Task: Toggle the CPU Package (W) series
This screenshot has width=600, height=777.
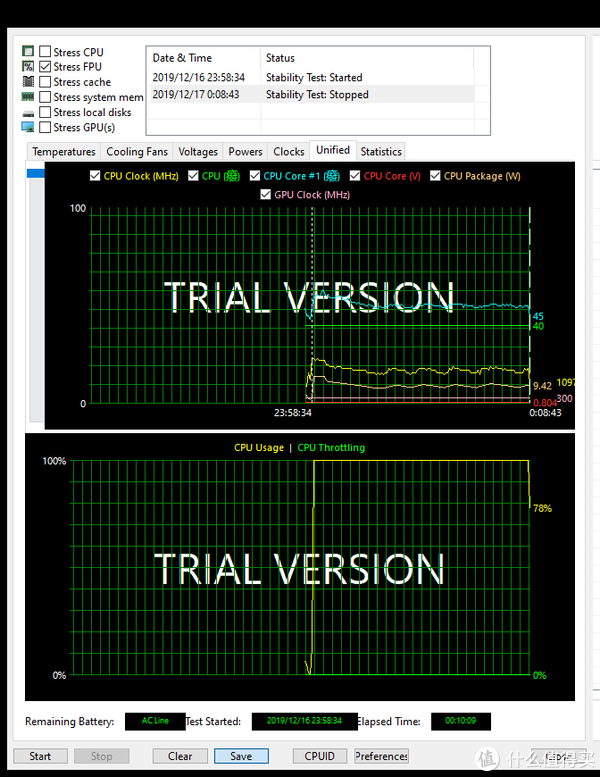Action: pos(435,176)
